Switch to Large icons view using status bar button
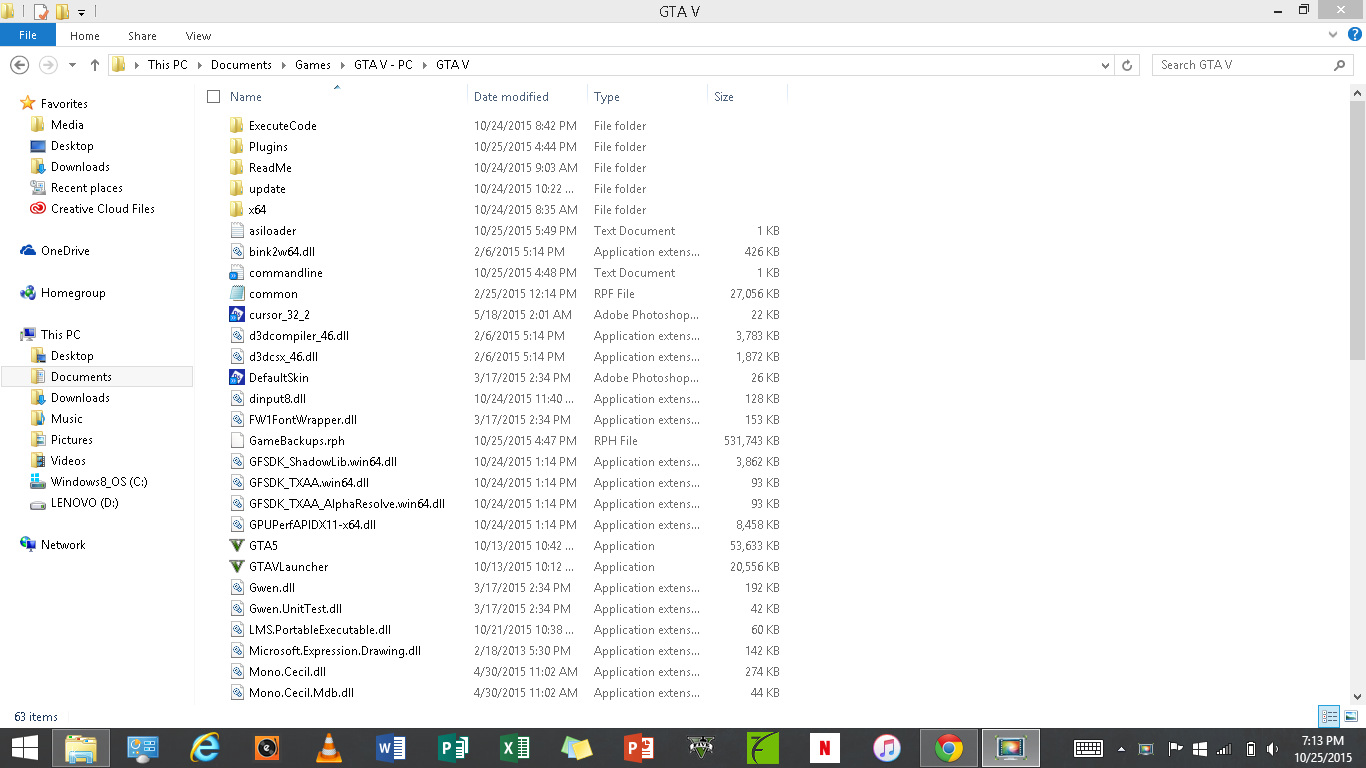The height and width of the screenshot is (768, 1366). click(1351, 716)
